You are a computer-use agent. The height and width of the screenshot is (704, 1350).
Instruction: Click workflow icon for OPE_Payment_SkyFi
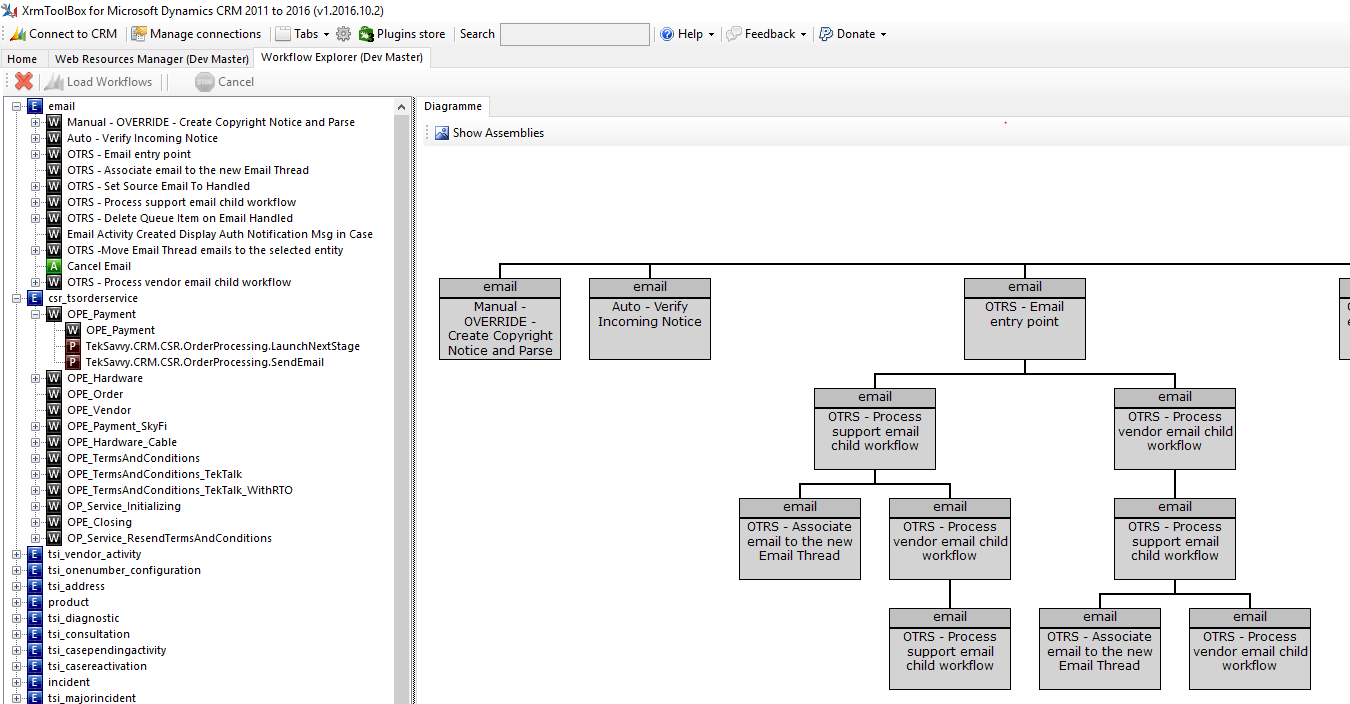click(54, 426)
